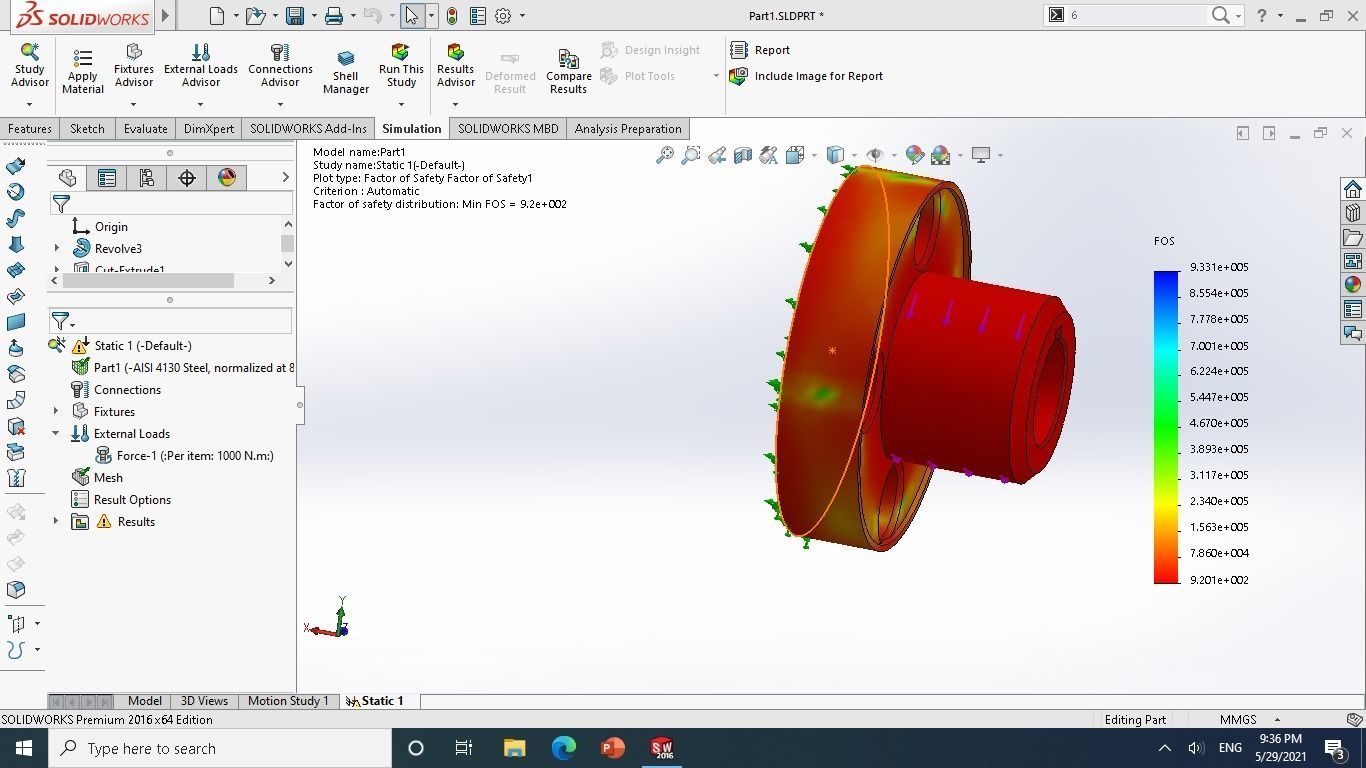Open the Shell Manager
Image resolution: width=1366 pixels, height=768 pixels.
click(x=346, y=72)
